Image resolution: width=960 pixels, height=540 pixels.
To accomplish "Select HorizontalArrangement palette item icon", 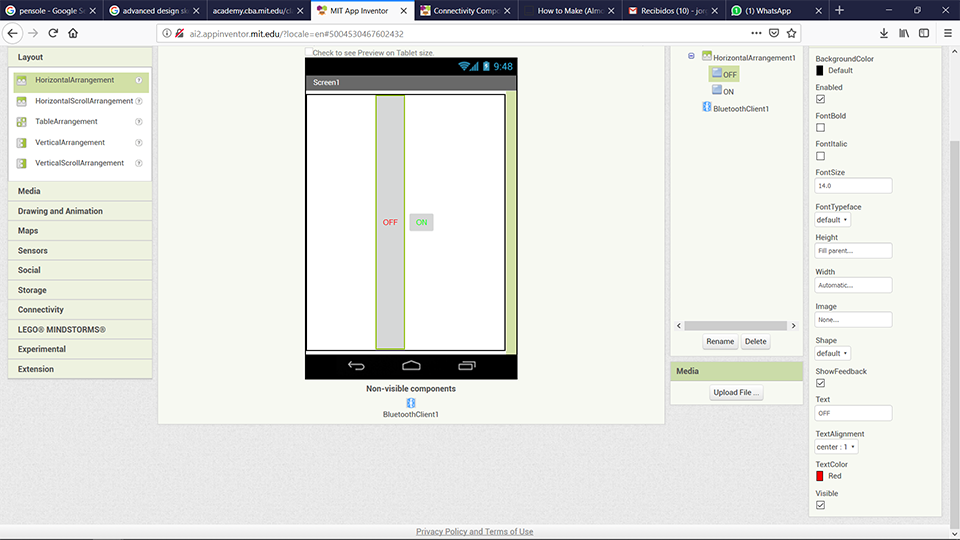I will (x=21, y=80).
